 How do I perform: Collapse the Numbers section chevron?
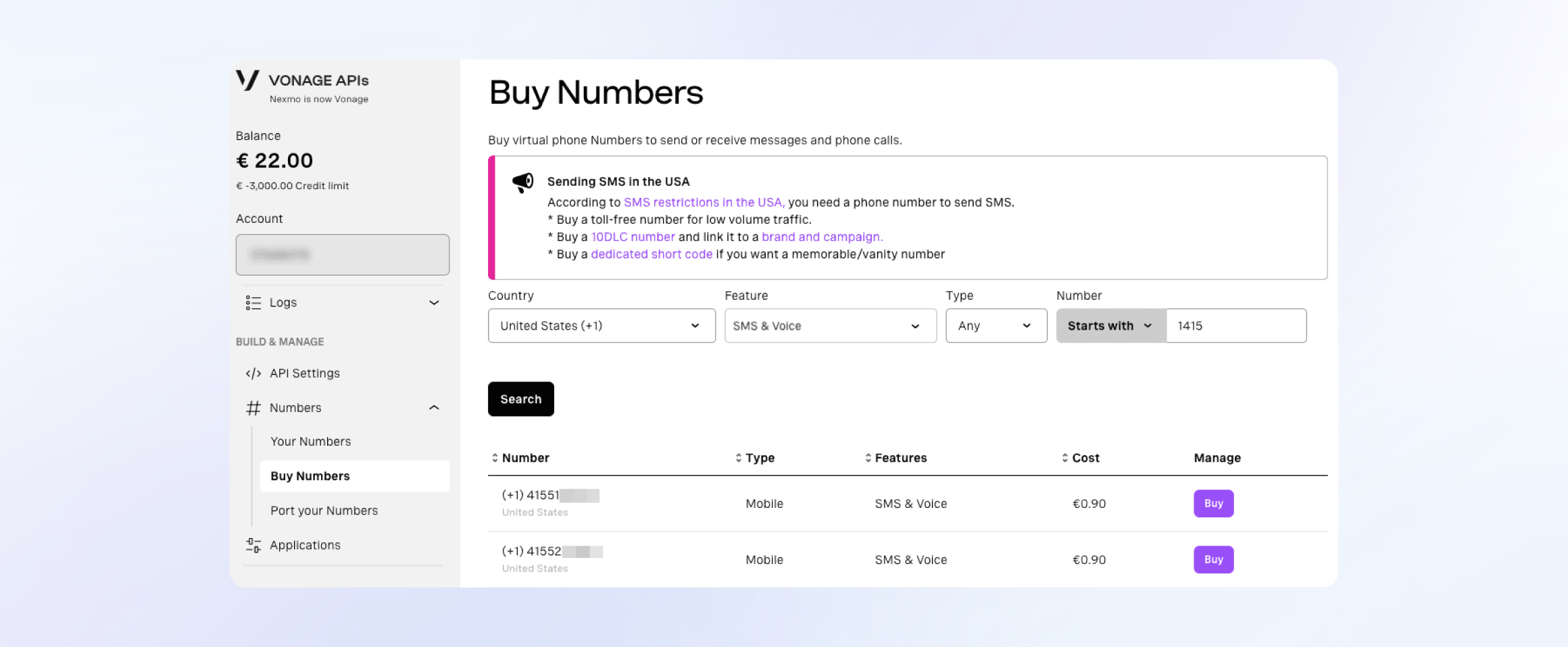(x=434, y=408)
